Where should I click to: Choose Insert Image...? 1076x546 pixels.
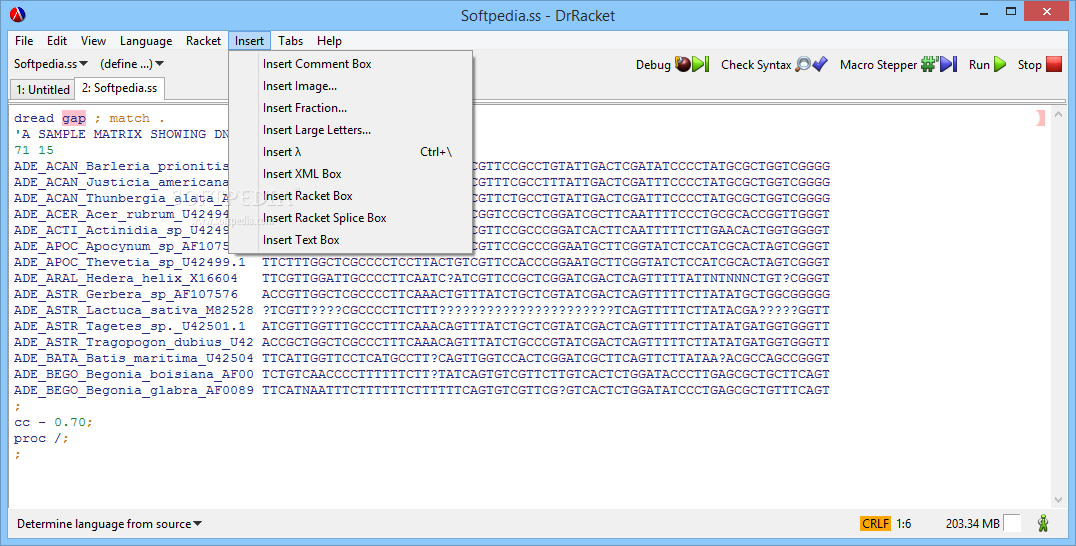[351, 86]
